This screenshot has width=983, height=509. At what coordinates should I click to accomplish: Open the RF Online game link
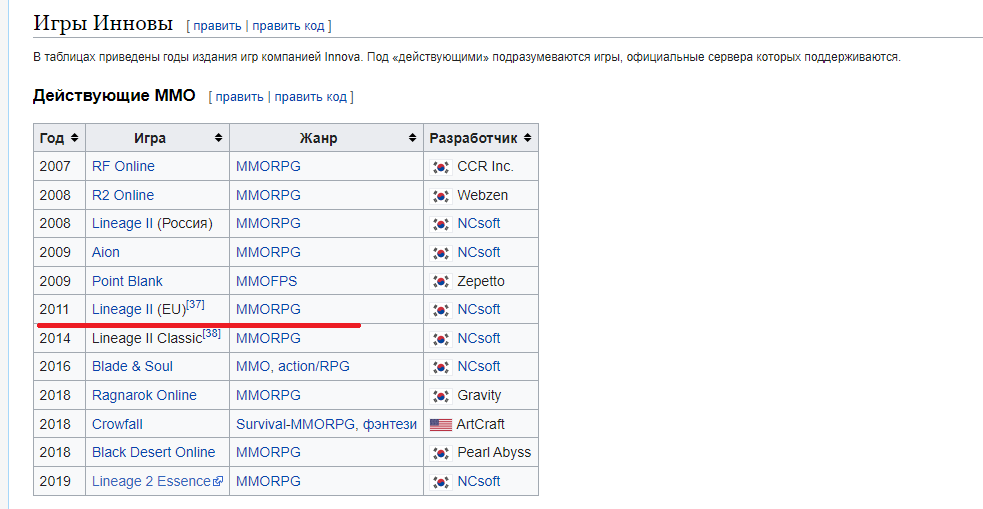pos(123,166)
